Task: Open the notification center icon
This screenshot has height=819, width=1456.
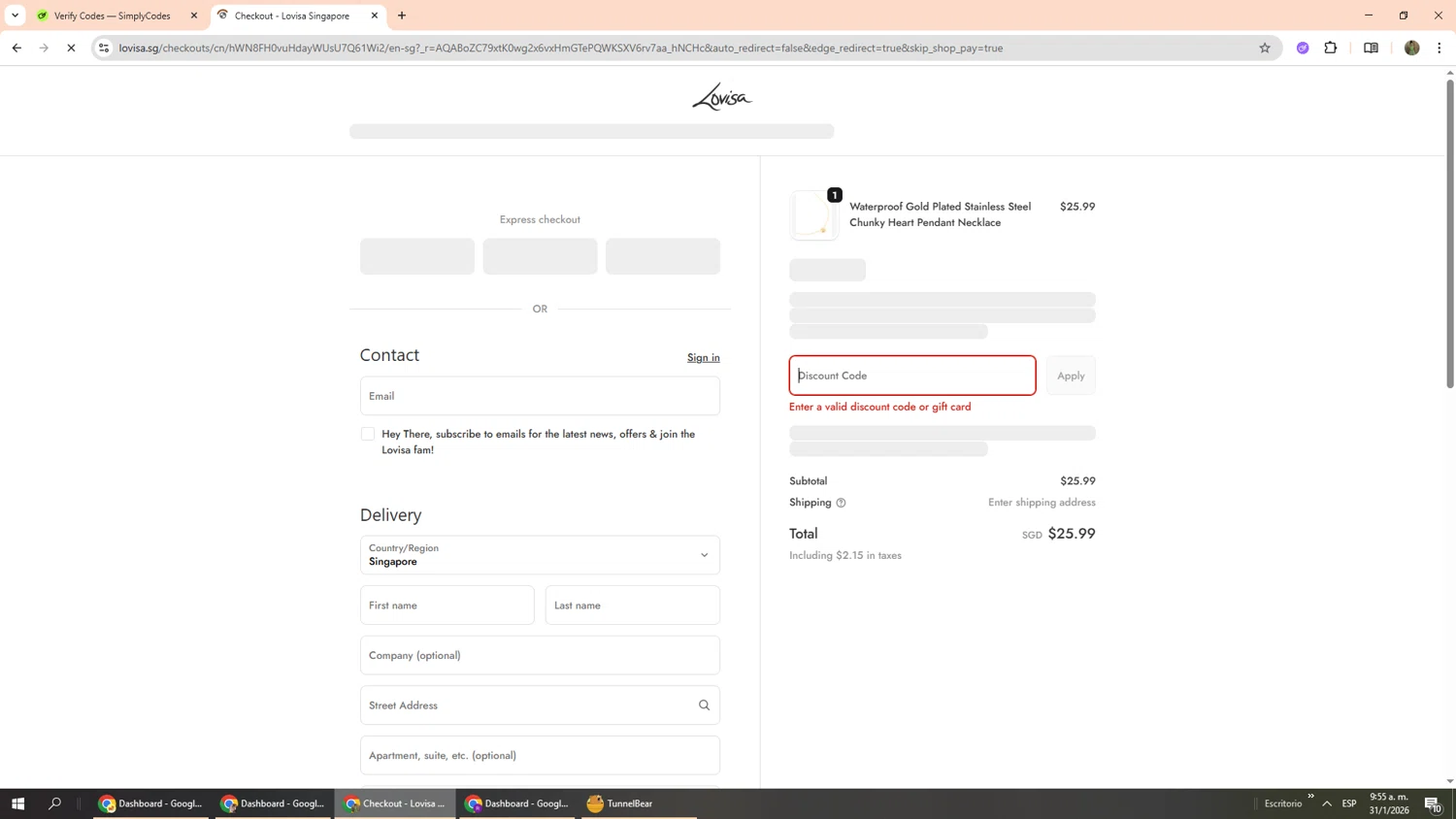Action: tap(1433, 803)
